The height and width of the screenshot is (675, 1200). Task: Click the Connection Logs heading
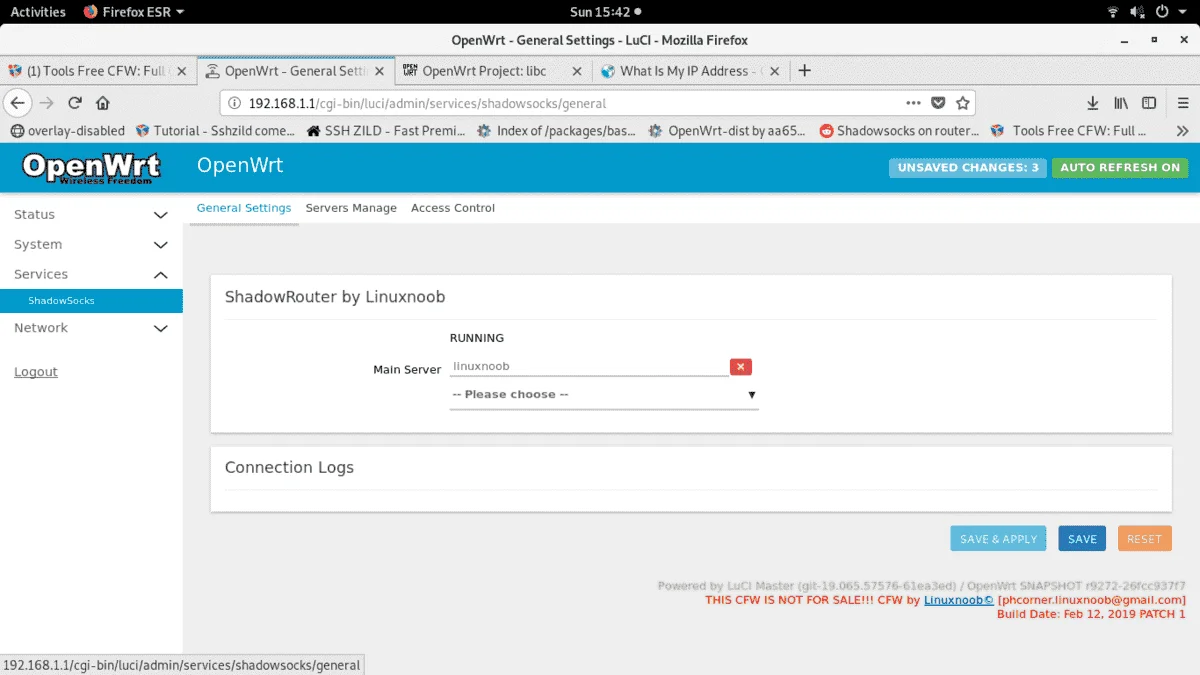[x=289, y=467]
